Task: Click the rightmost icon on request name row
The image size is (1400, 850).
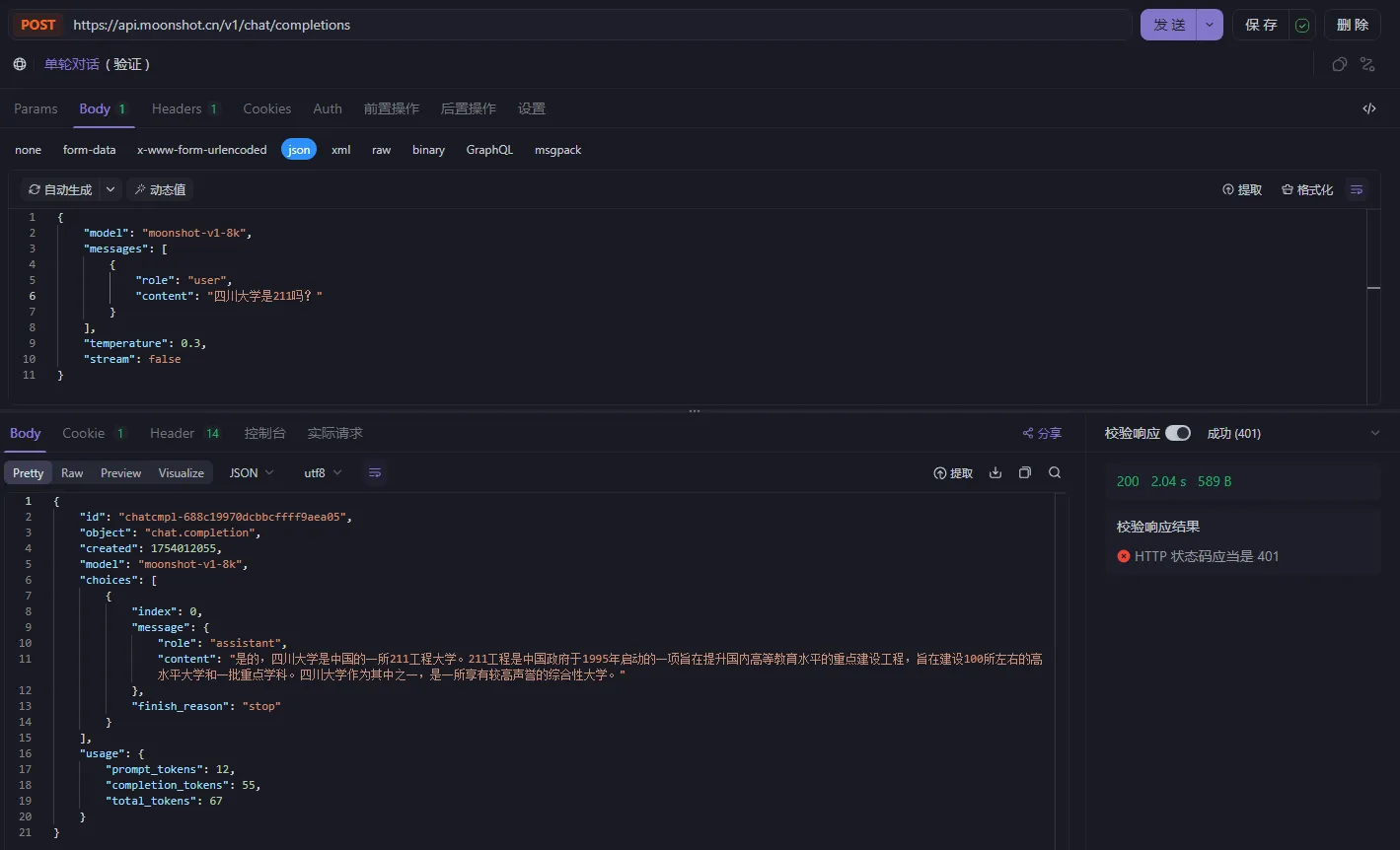Action: [x=1367, y=64]
